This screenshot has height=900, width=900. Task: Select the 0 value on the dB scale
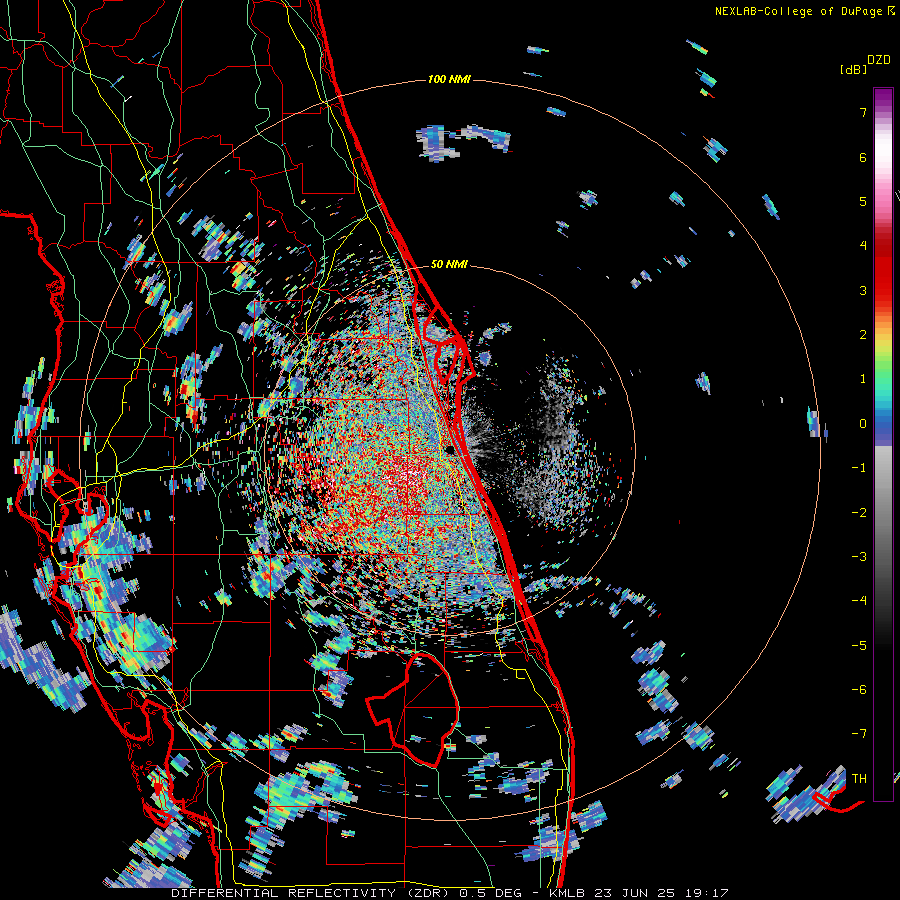[863, 424]
